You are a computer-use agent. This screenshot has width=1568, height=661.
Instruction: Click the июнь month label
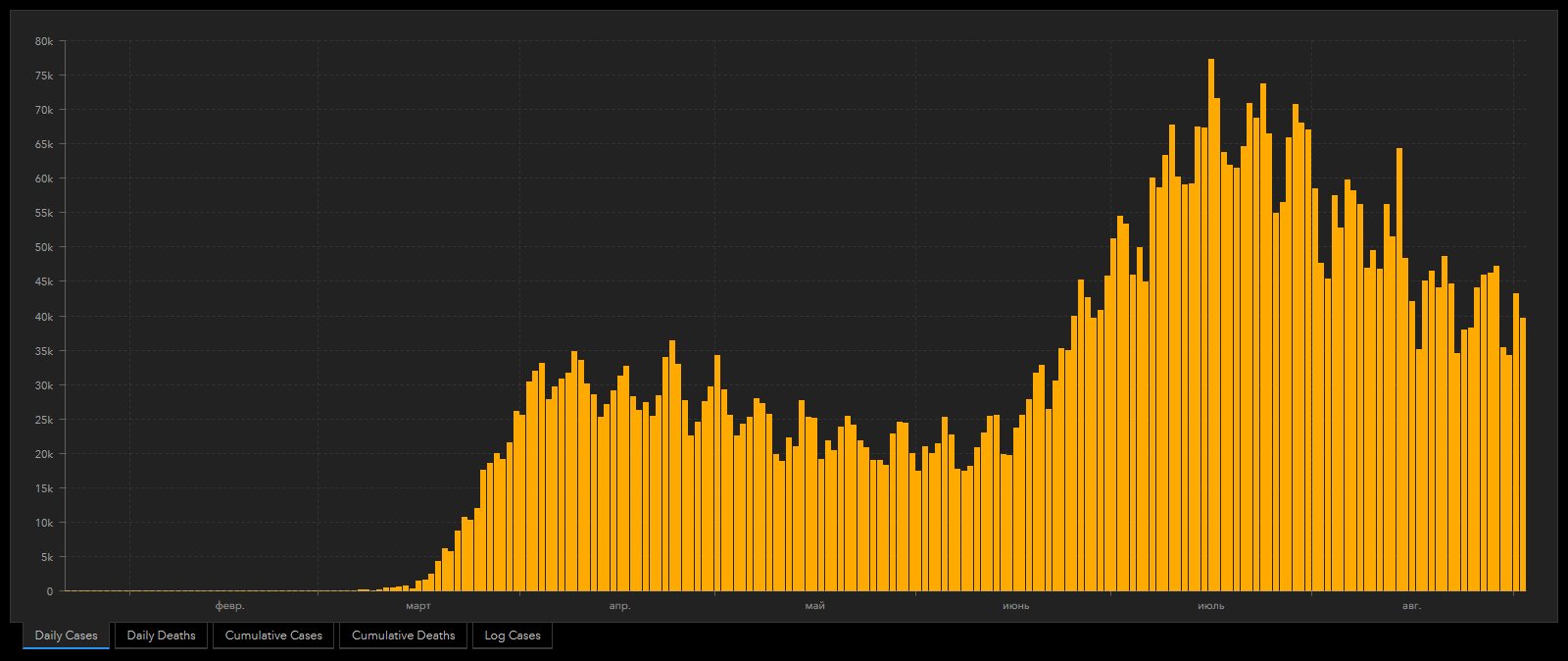click(x=1016, y=606)
